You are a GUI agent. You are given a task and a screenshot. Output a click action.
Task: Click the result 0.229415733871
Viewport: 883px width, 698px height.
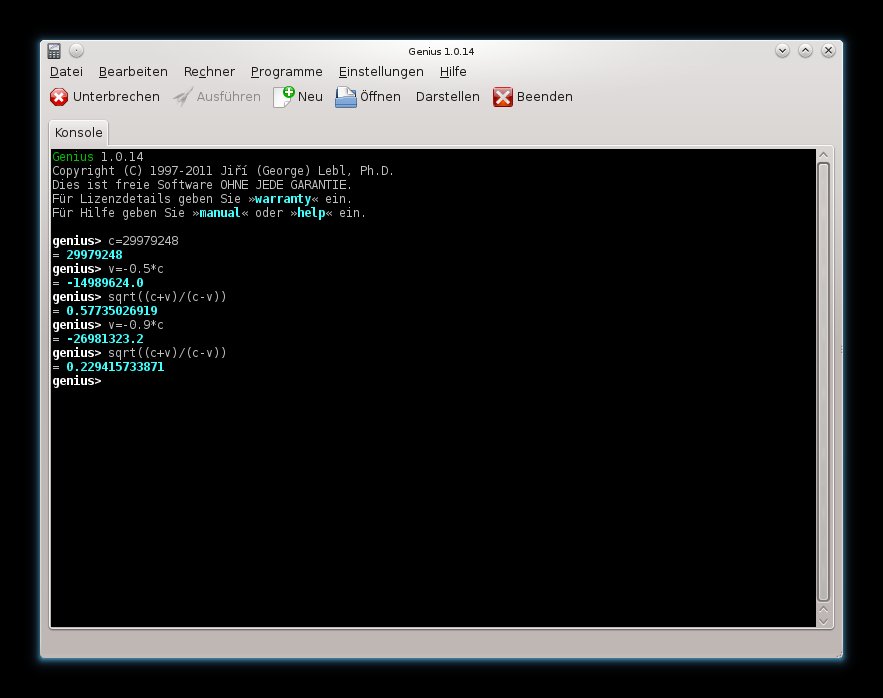point(115,367)
